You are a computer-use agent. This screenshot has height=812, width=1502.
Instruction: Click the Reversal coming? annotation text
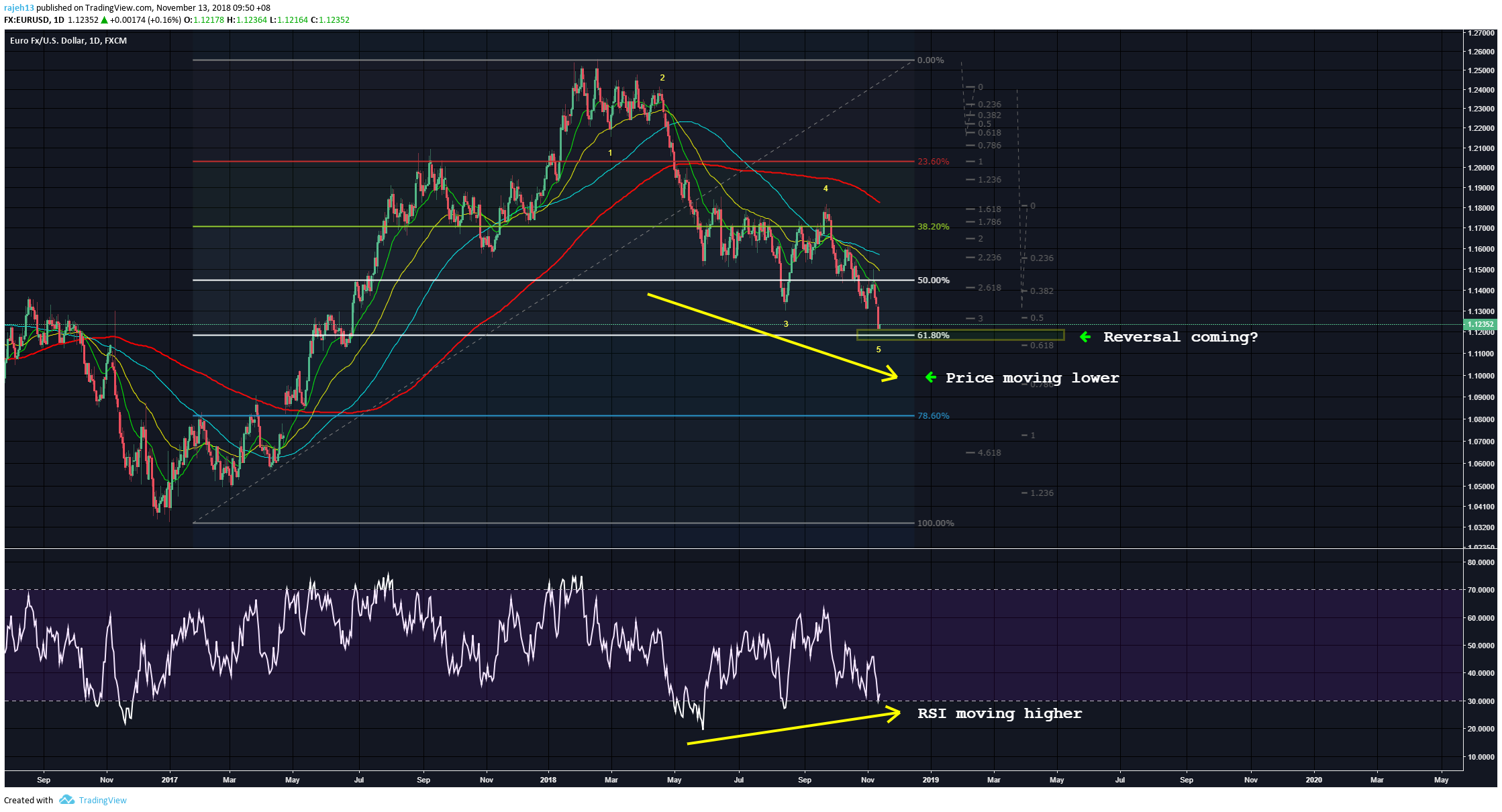[x=1181, y=337]
